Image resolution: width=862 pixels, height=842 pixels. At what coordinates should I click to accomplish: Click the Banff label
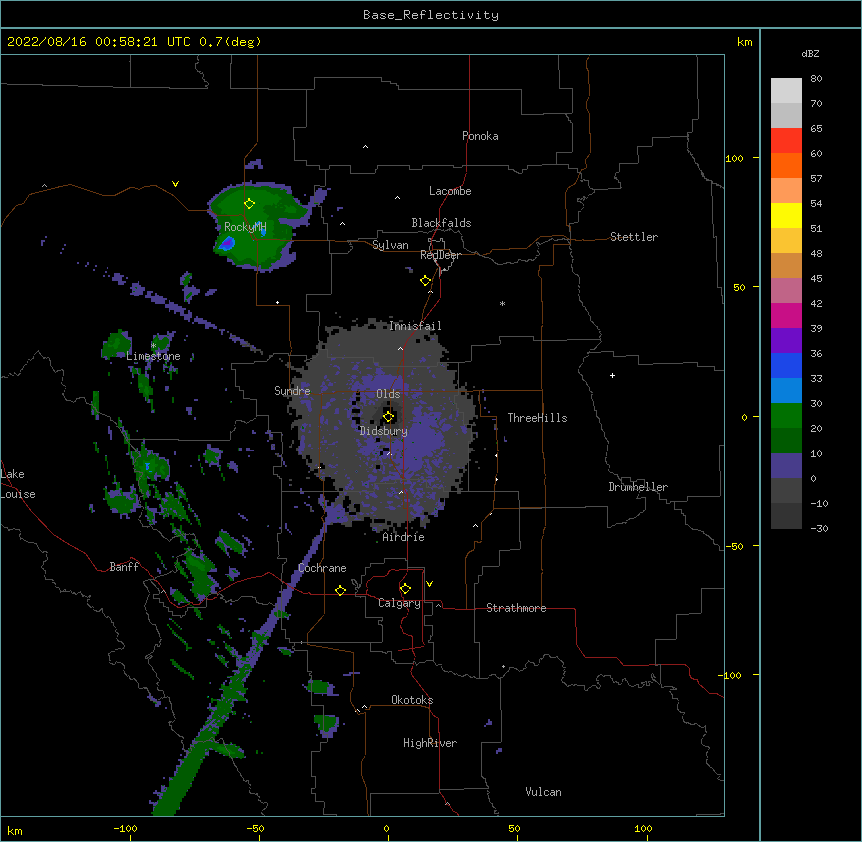(124, 567)
